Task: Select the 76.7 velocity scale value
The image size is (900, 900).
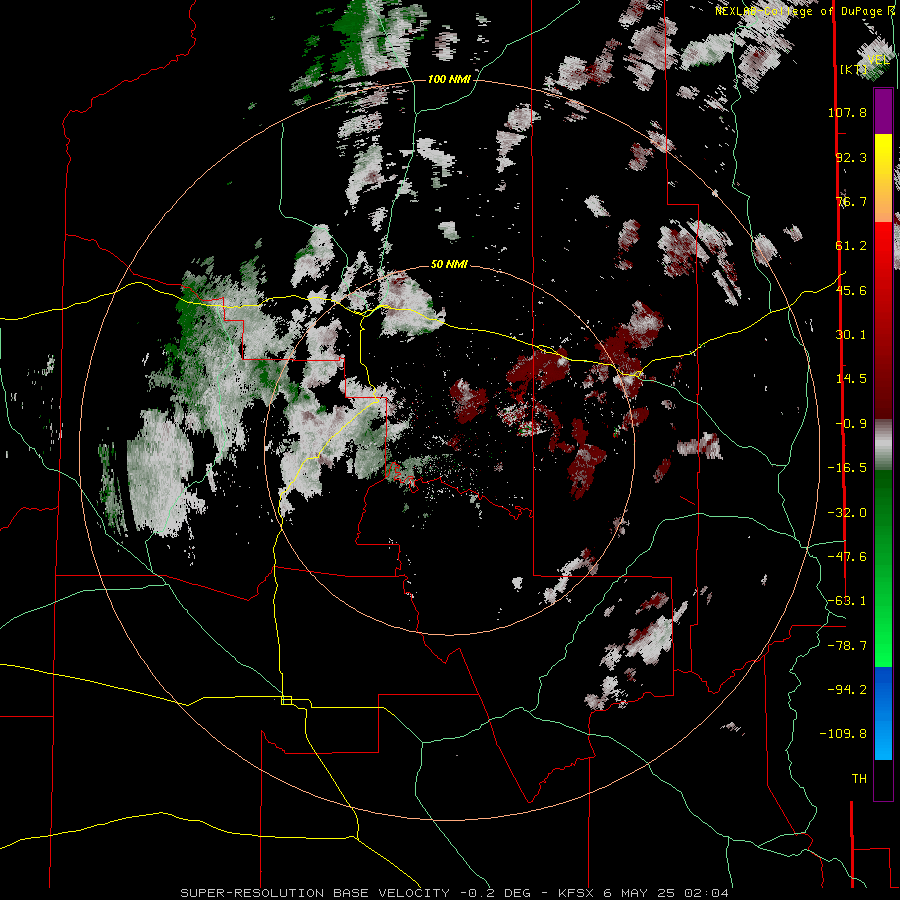Action: coord(851,201)
